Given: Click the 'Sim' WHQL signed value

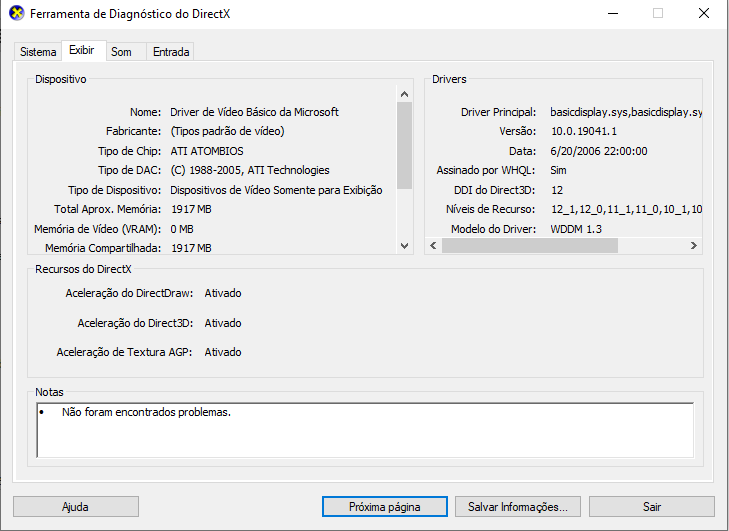Looking at the screenshot, I should 558,170.
